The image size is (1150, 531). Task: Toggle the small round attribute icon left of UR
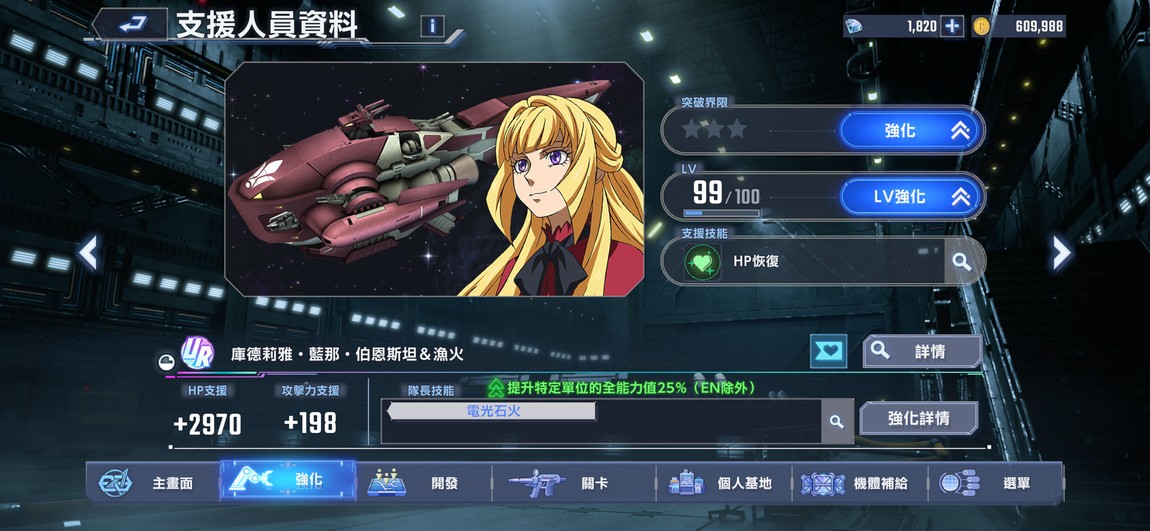[165, 362]
